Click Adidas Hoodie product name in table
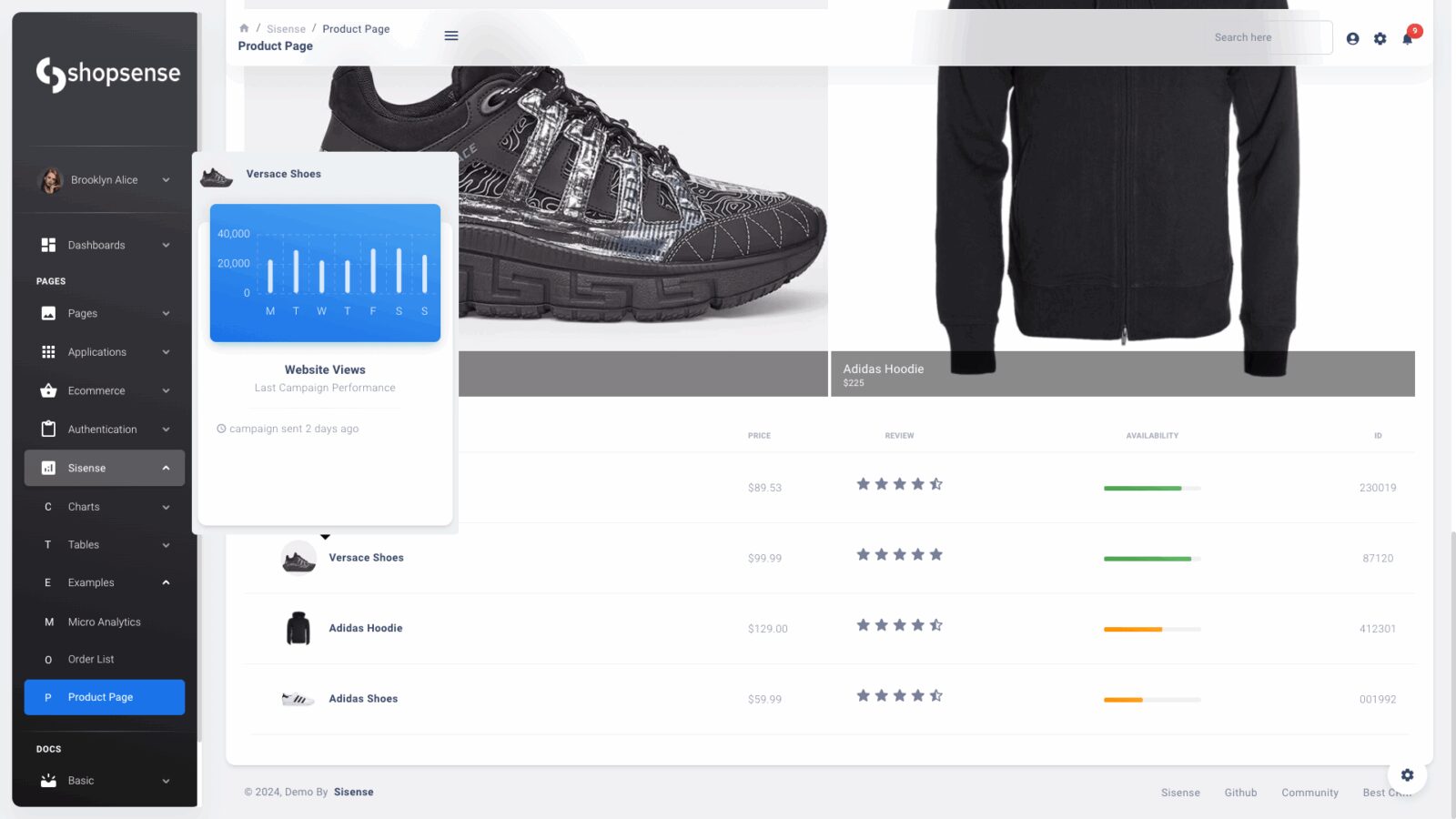 click(365, 628)
